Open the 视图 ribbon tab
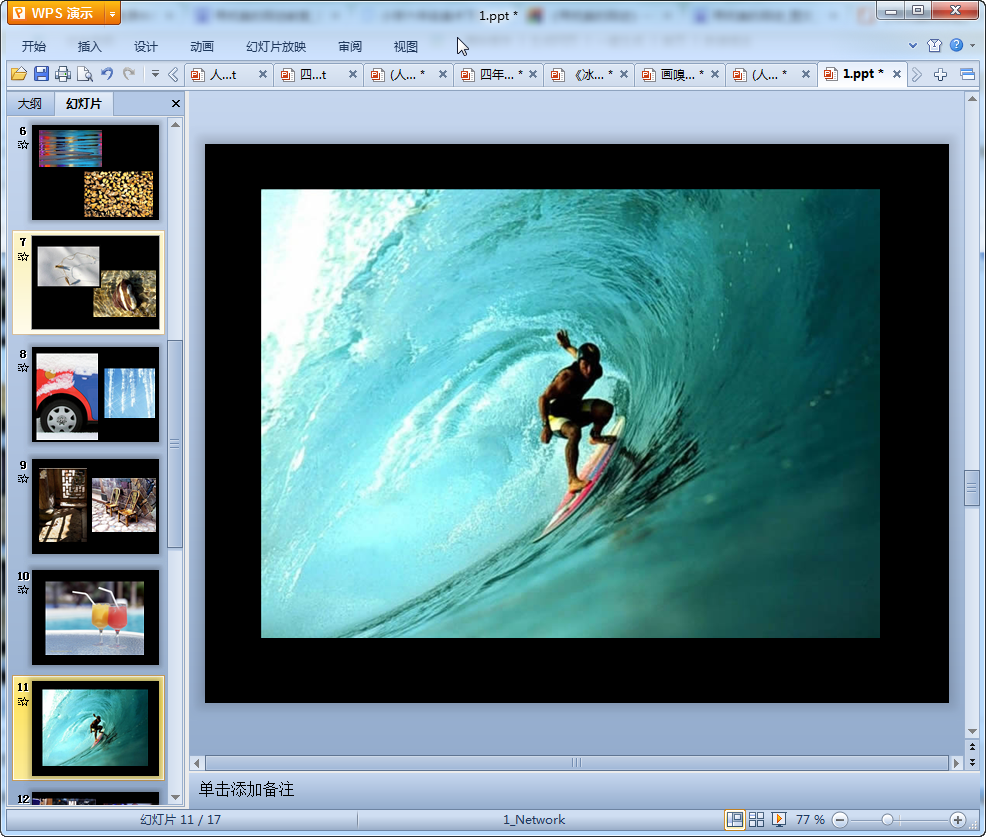This screenshot has height=837, width=986. 406,46
